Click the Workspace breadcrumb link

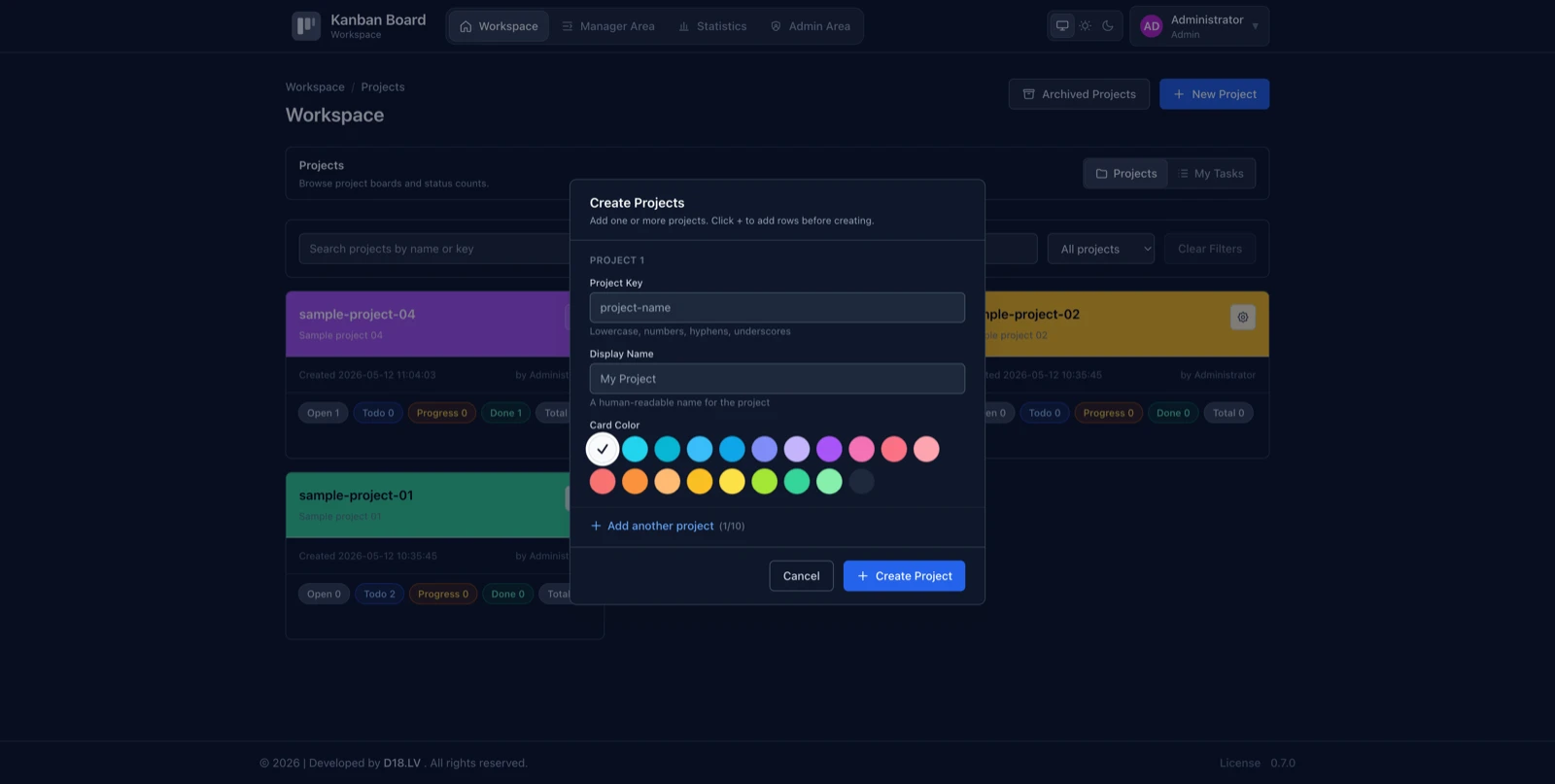coord(315,86)
